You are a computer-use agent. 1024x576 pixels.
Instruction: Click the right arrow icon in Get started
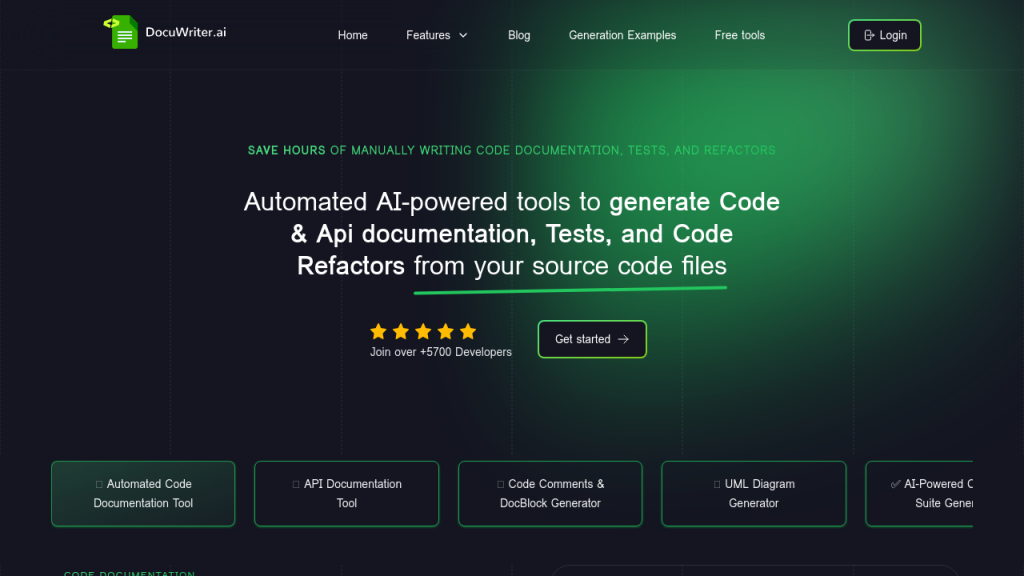click(x=624, y=339)
